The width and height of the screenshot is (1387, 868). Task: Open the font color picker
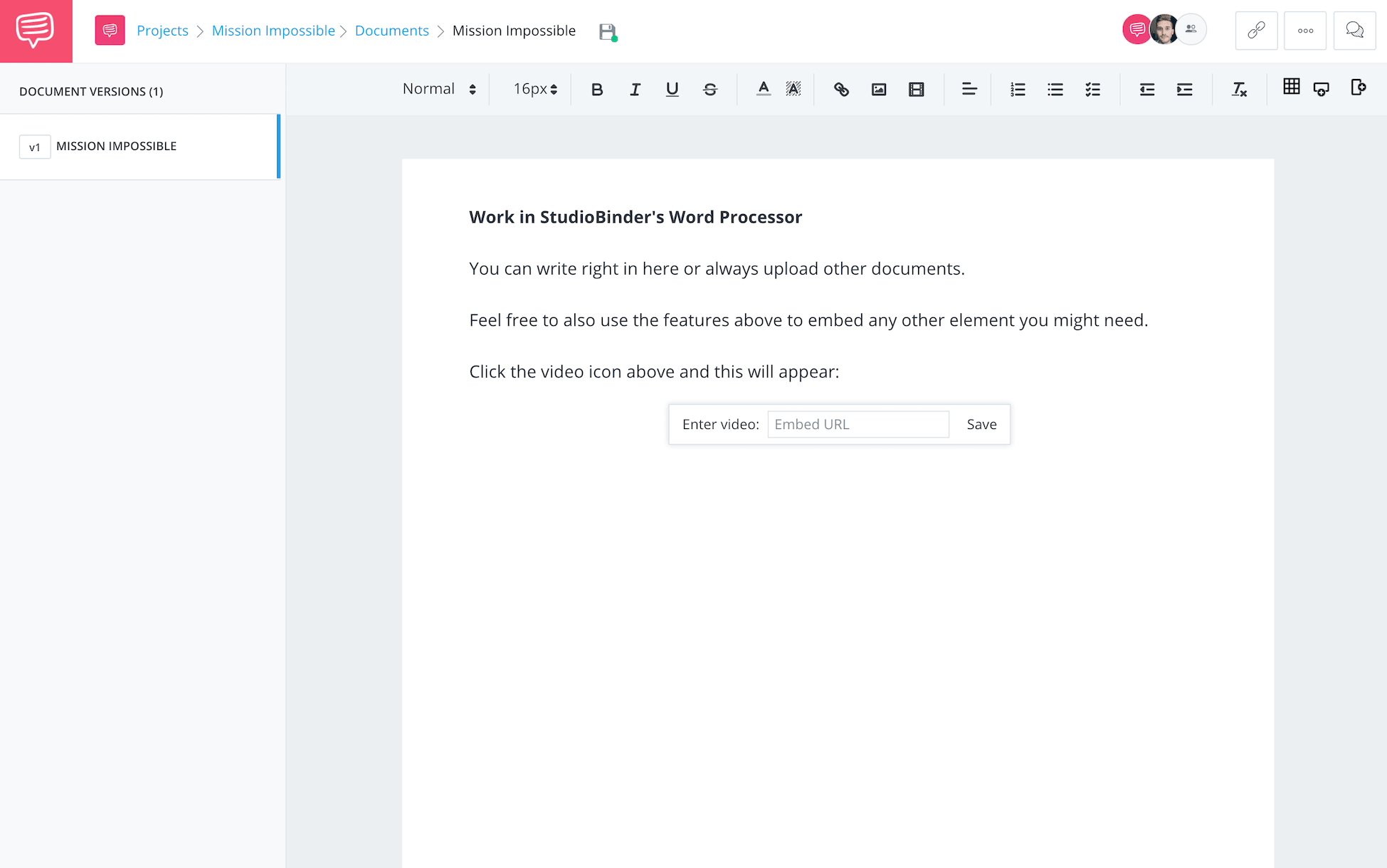(x=763, y=89)
